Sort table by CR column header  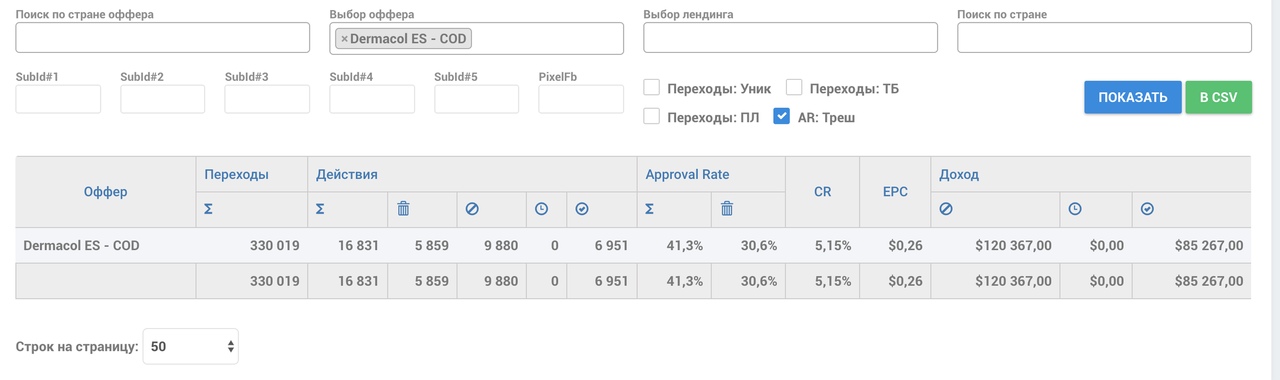(822, 192)
